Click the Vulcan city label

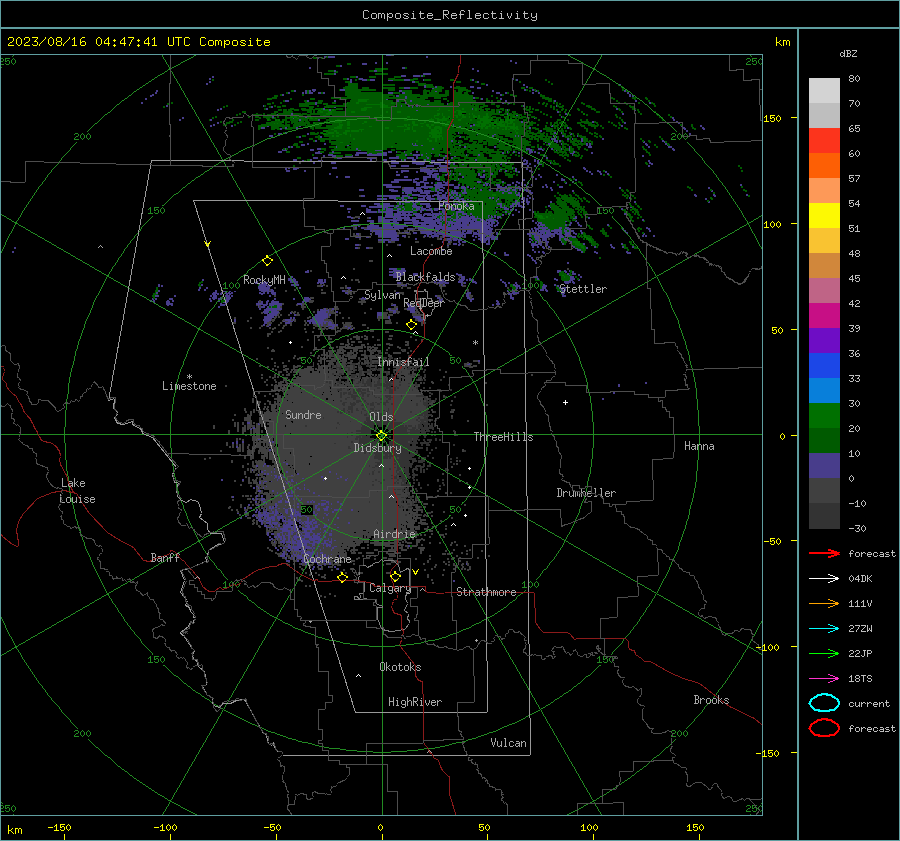point(508,743)
